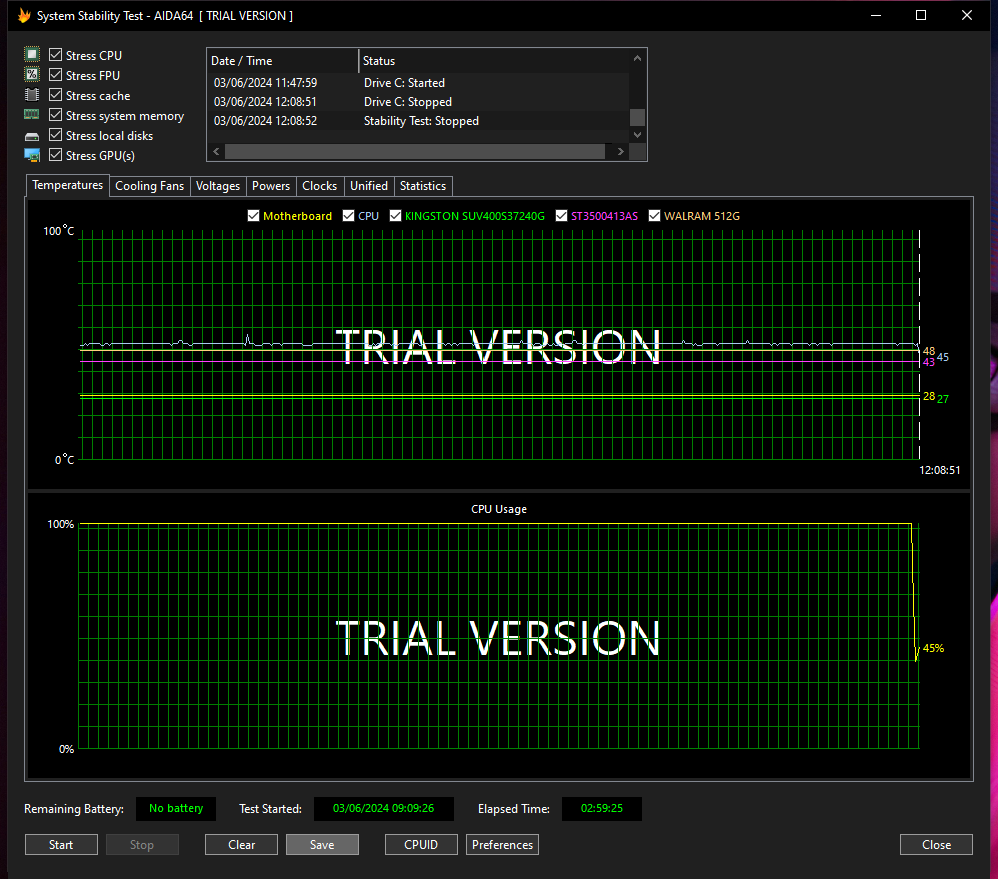998x879 pixels.
Task: Click the cache chip icon beside Stress cache
Action: (32, 95)
